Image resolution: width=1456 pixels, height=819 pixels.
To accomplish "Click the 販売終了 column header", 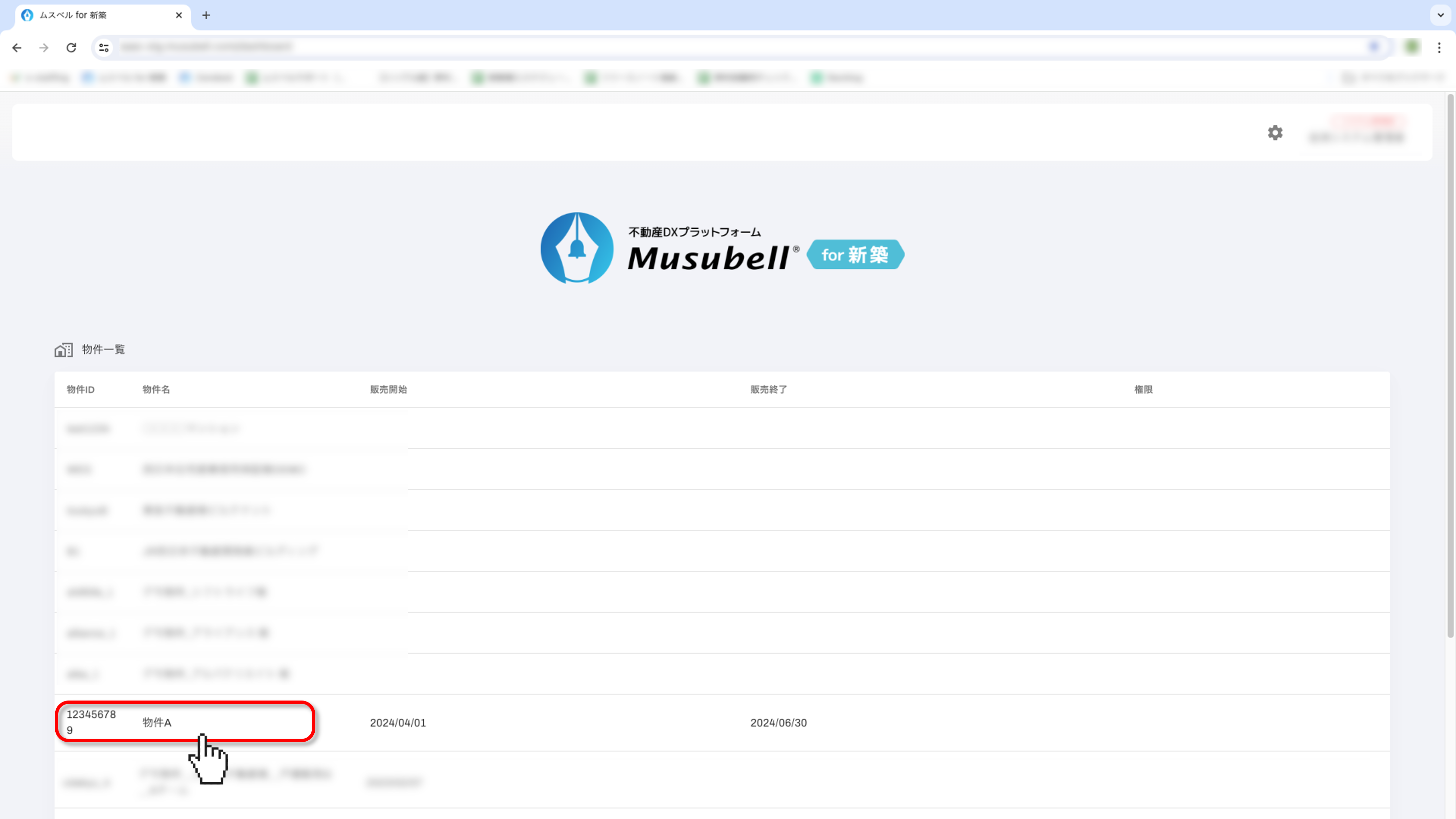I will [768, 389].
